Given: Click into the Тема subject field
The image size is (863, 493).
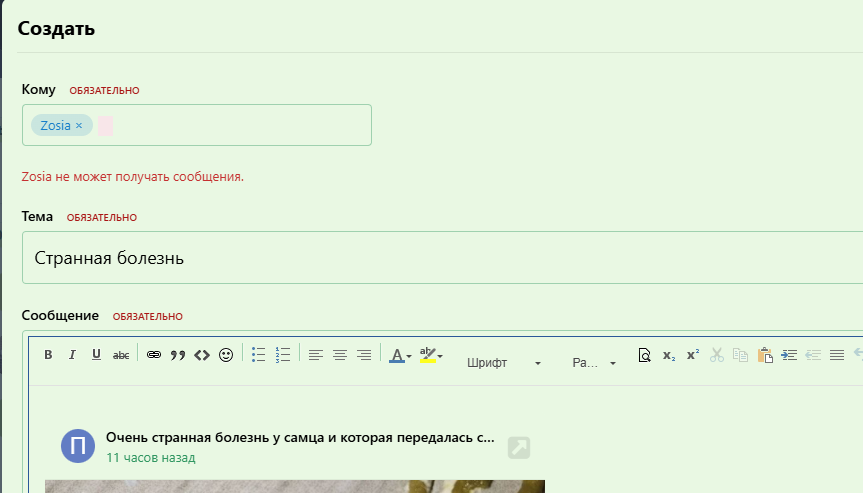Looking at the screenshot, I should click(x=440, y=258).
